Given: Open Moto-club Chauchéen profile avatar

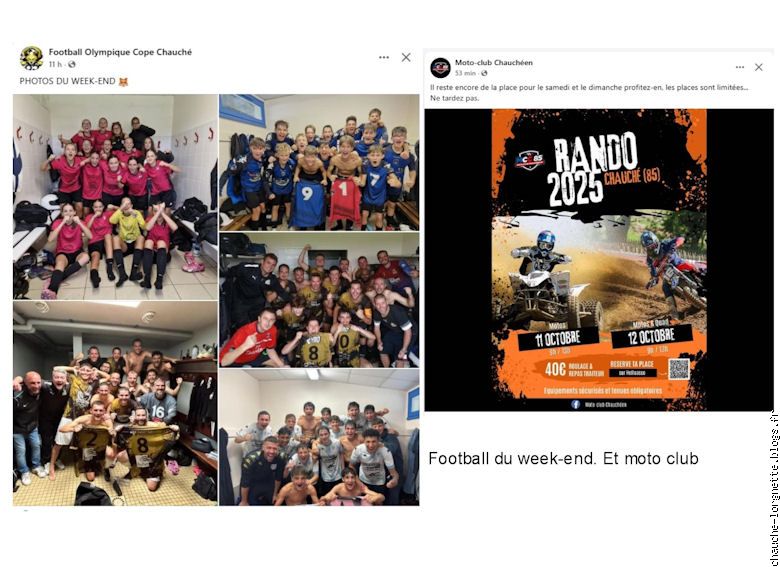Looking at the screenshot, I should [440, 68].
